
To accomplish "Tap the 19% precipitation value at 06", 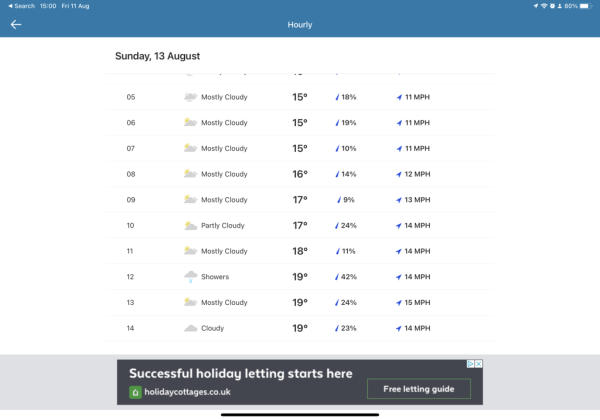I will click(349, 123).
